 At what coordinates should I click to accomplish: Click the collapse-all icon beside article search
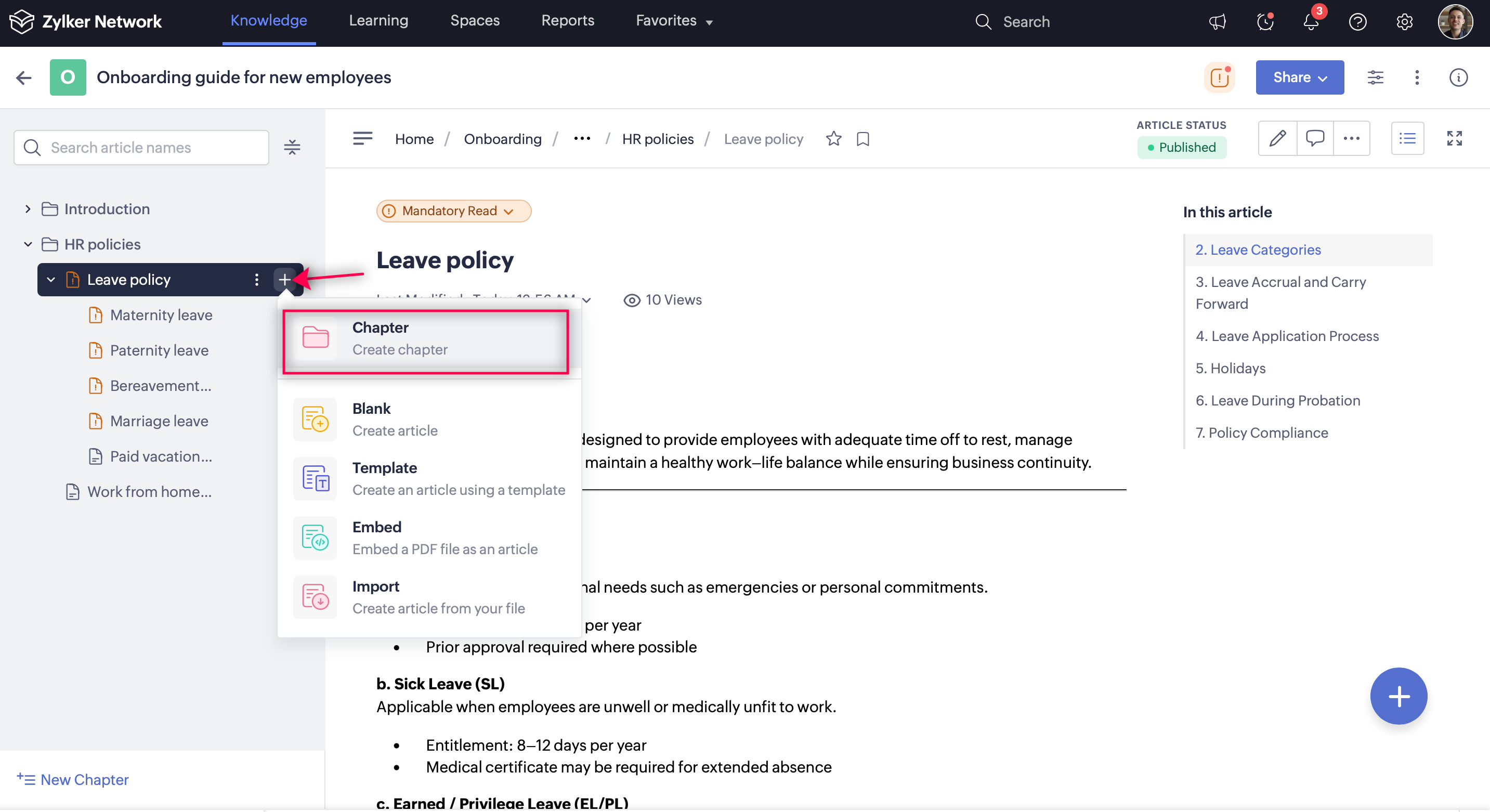tap(292, 148)
